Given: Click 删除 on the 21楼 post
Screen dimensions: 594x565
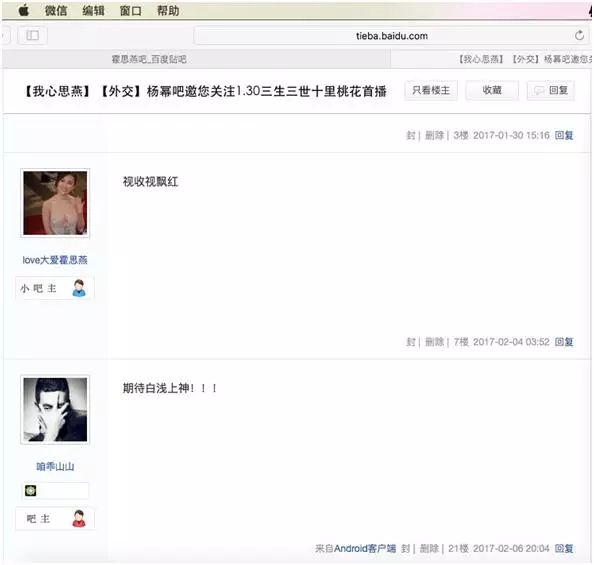Looking at the screenshot, I should [x=429, y=548].
